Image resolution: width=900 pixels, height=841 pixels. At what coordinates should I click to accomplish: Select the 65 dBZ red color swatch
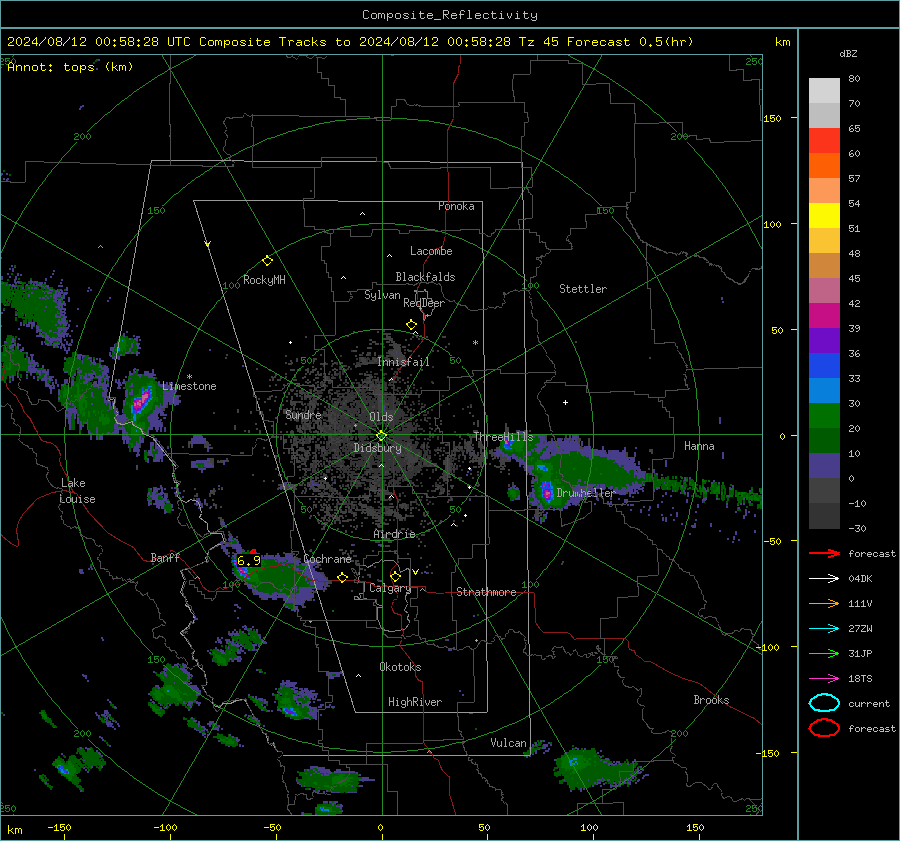pos(824,141)
